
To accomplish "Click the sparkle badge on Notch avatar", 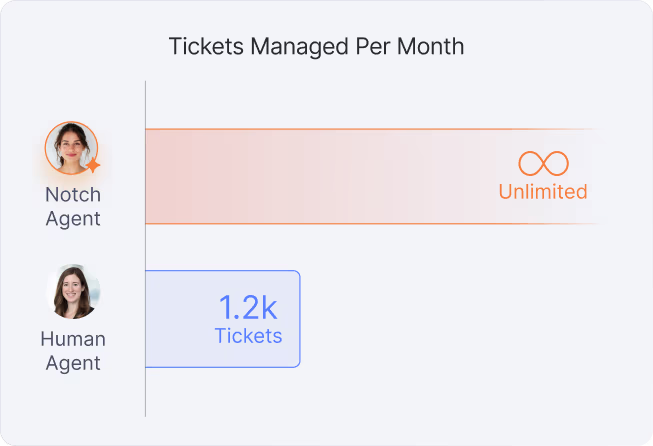I will [93, 167].
